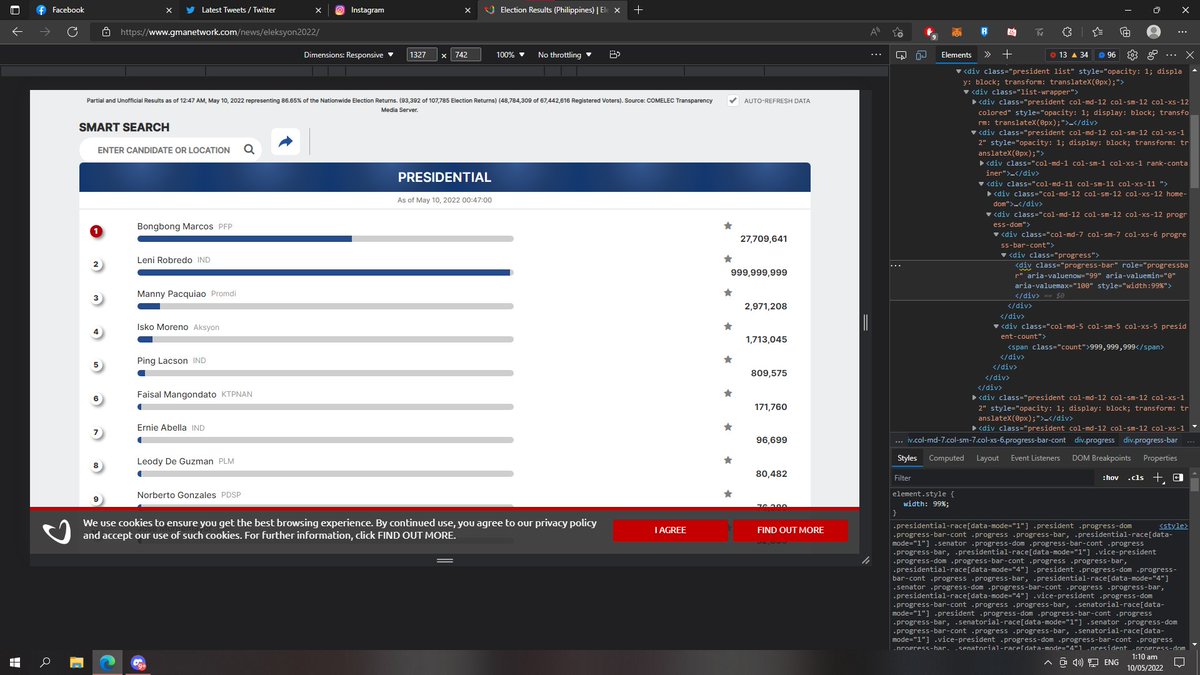Open the 100% zoom dropdown

[x=511, y=55]
